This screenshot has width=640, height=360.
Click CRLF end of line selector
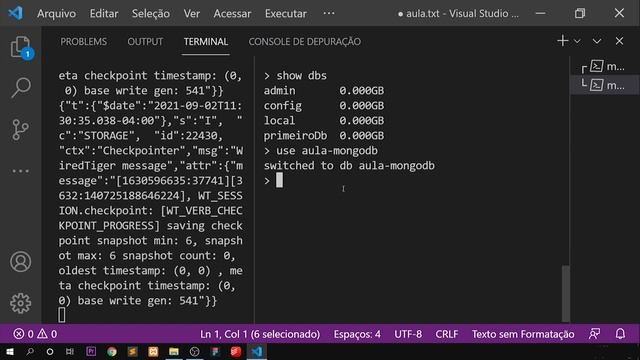click(447, 334)
